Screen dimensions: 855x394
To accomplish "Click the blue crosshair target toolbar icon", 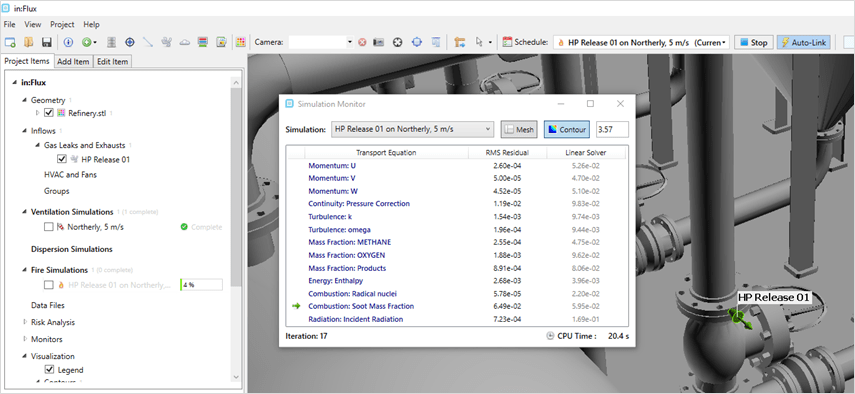I will coord(130,42).
